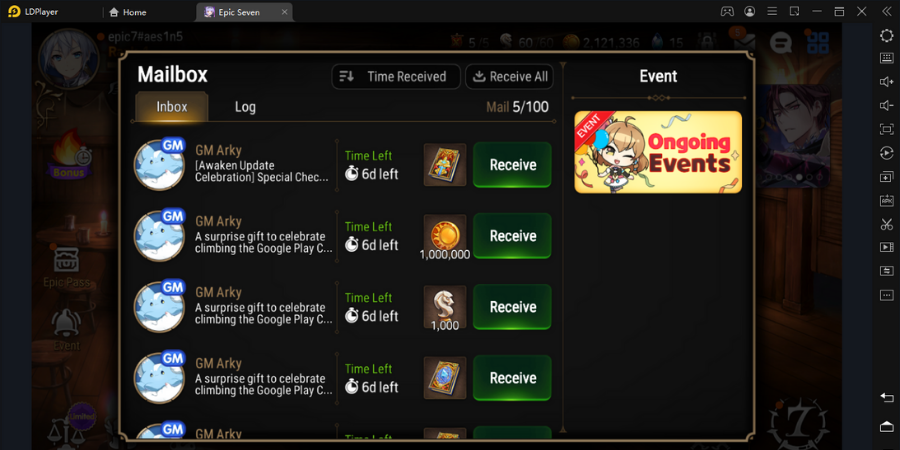
Task: Click the volume up sidebar icon
Action: 886,82
